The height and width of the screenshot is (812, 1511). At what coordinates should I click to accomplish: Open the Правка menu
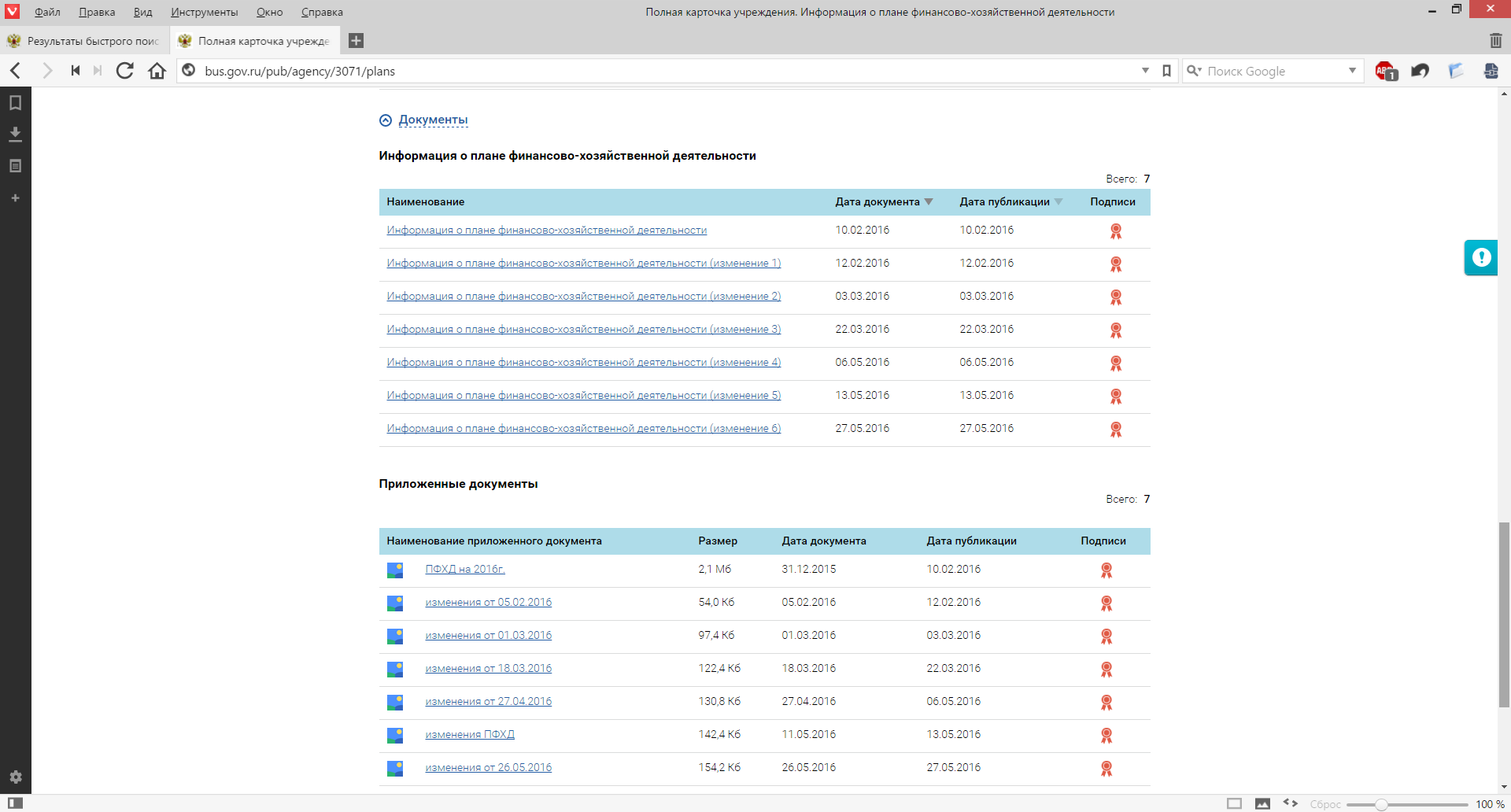click(x=97, y=12)
